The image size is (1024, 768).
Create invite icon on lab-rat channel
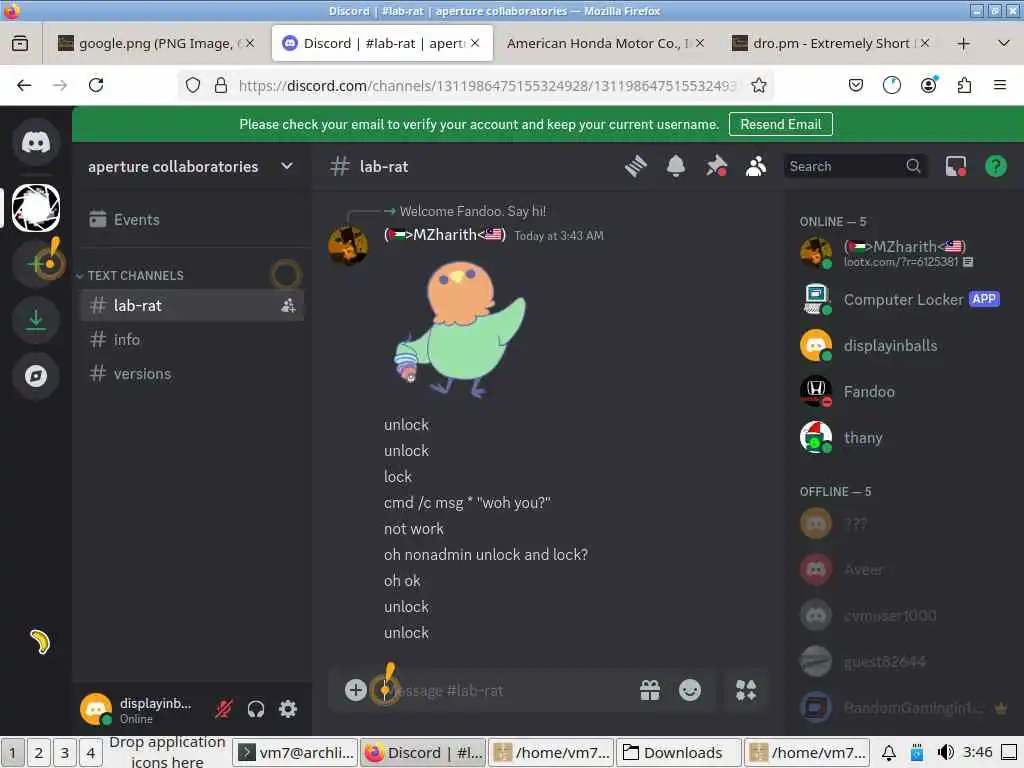coord(288,306)
